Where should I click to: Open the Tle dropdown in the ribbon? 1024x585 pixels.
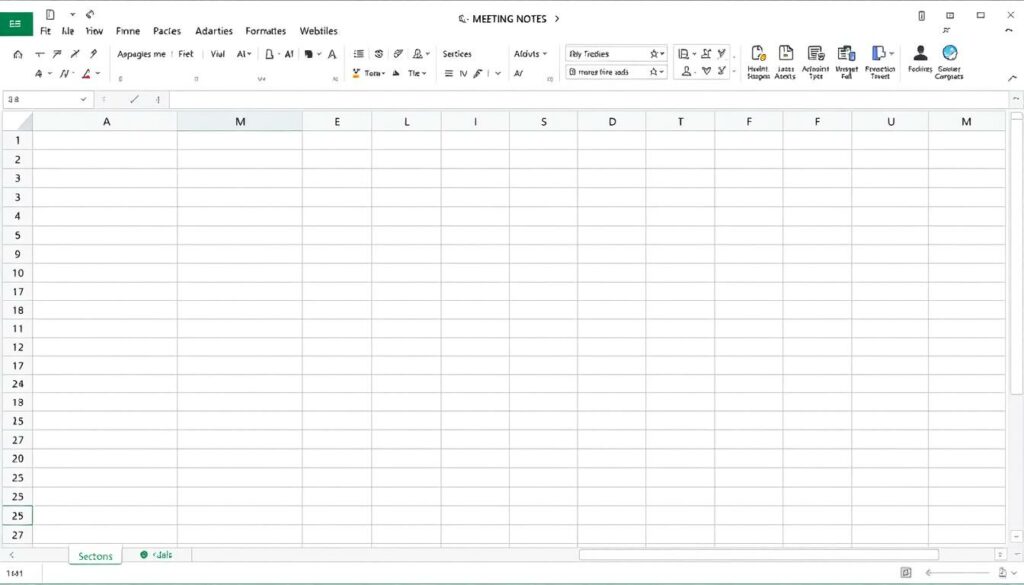coord(417,73)
